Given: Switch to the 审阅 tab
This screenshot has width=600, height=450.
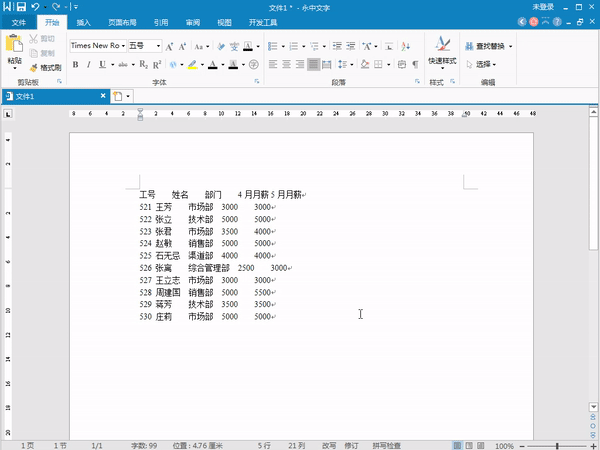Looking at the screenshot, I should pyautogui.click(x=193, y=23).
